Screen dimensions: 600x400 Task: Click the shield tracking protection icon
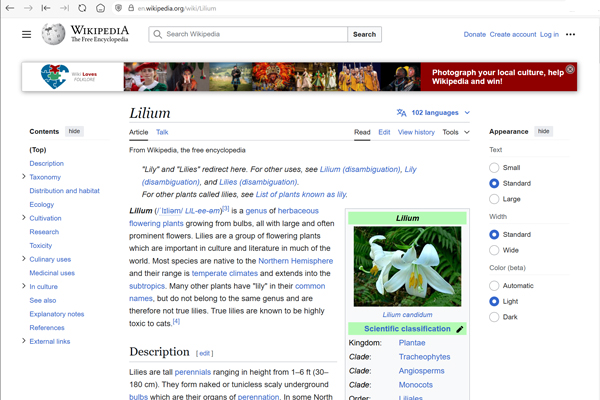click(x=119, y=8)
